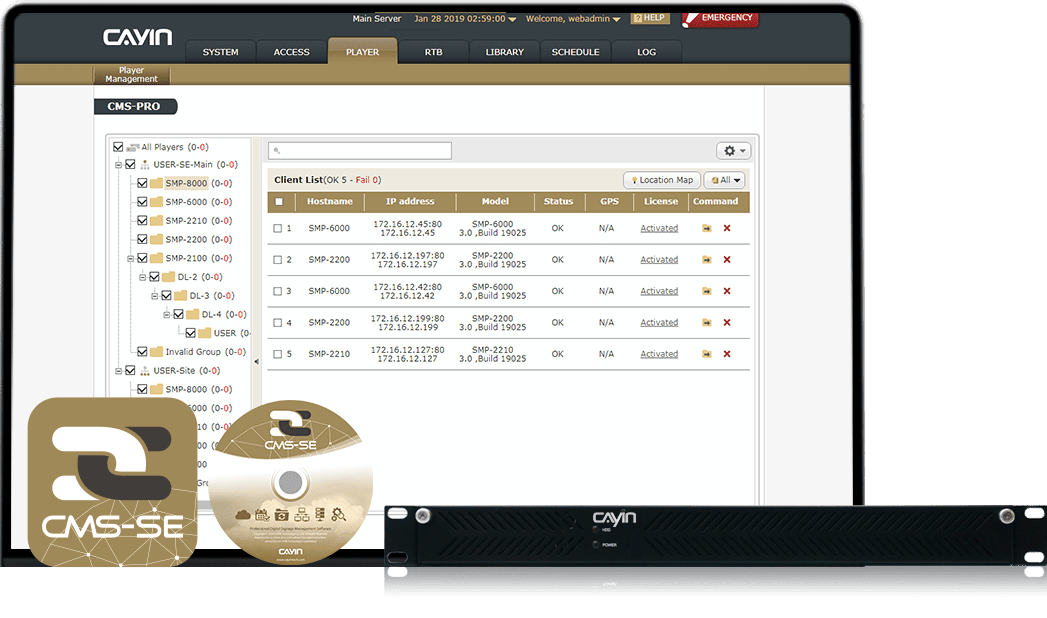
Task: Click the Activated license link for row 3
Action: point(659,291)
